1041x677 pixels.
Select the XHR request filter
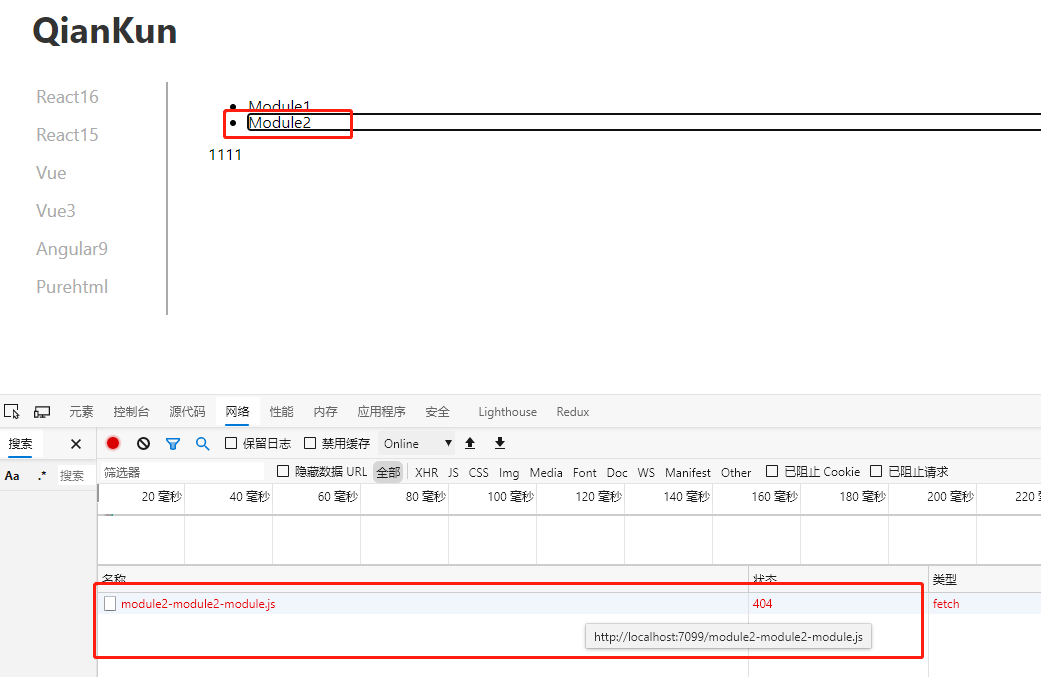tap(426, 472)
